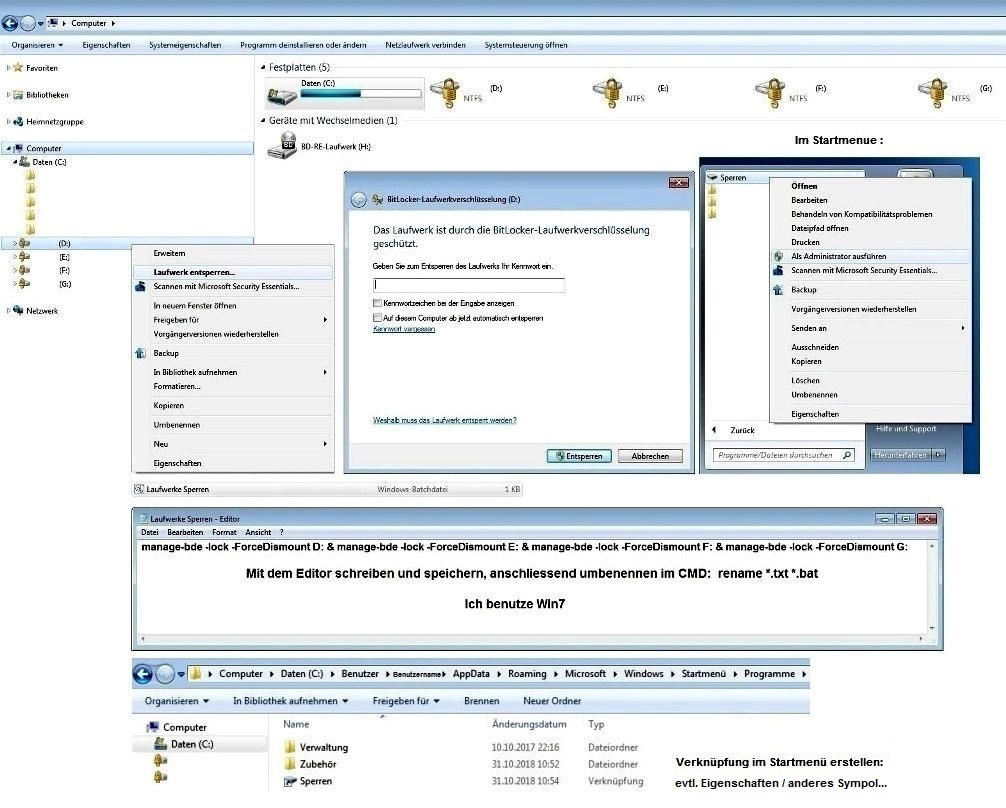Expand the Favoriten tree node

tap(8, 67)
